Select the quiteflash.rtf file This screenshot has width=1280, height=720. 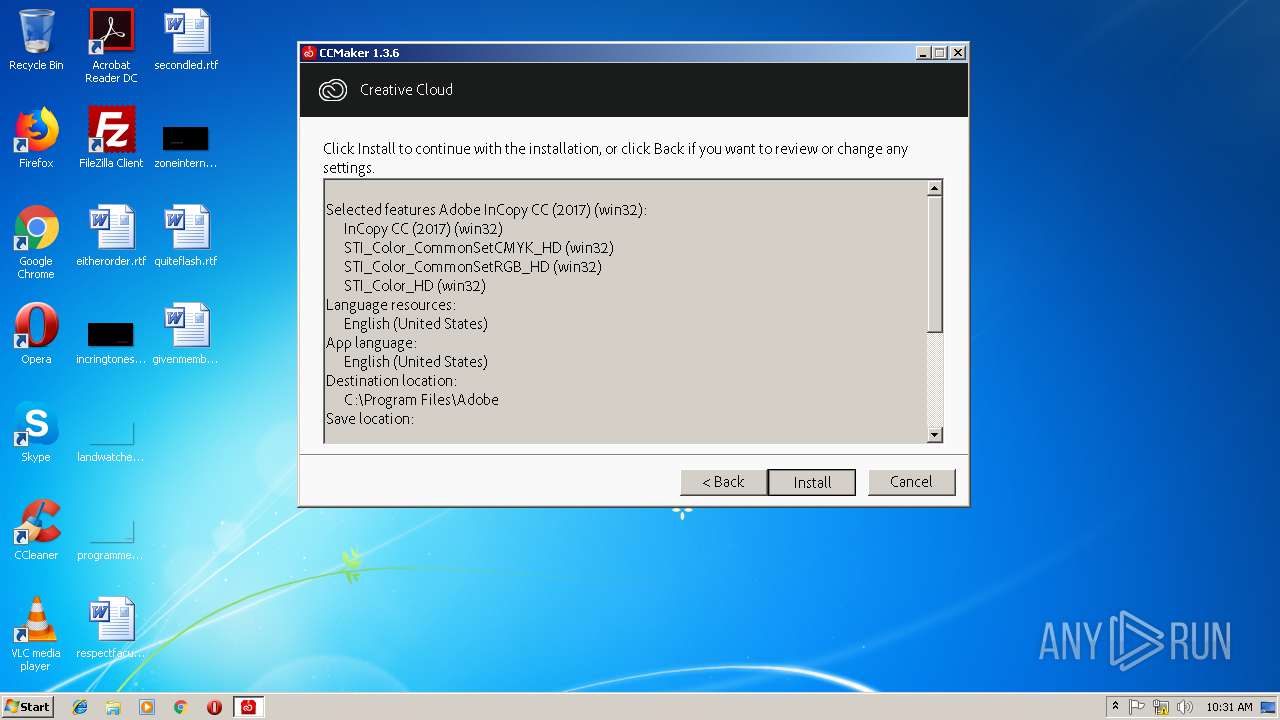tap(186, 236)
